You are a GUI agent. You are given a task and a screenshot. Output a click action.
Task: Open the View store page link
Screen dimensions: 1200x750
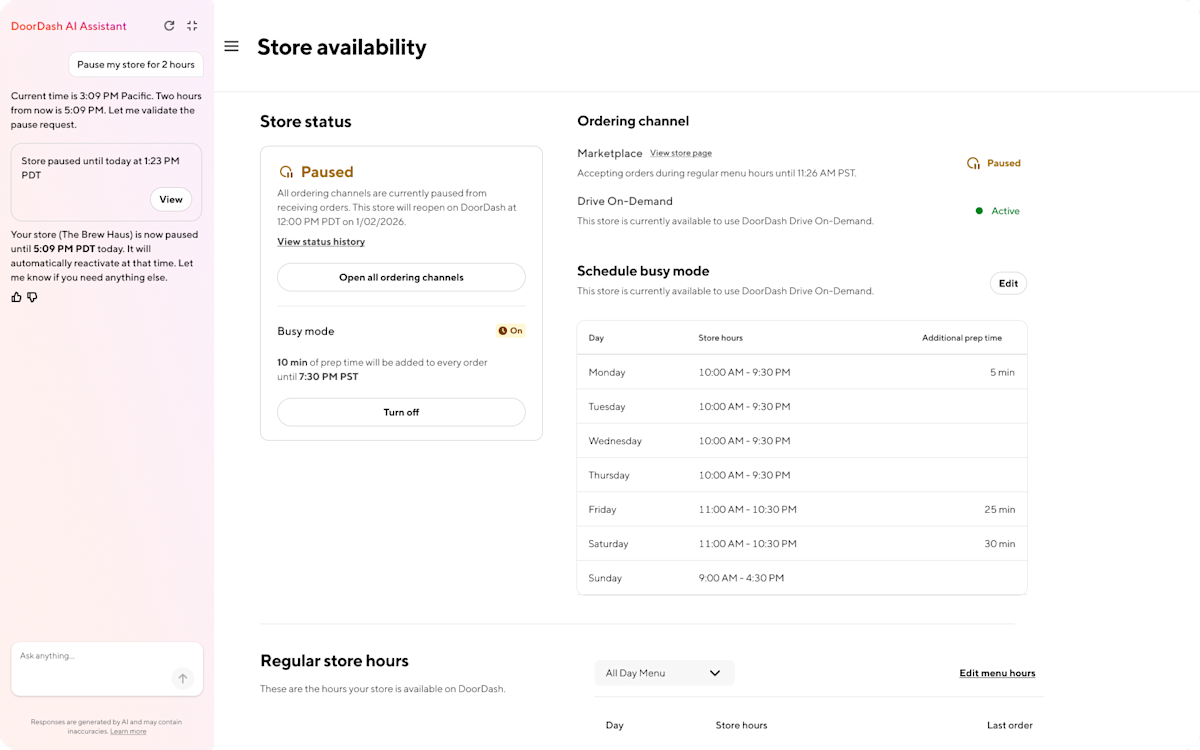[681, 153]
